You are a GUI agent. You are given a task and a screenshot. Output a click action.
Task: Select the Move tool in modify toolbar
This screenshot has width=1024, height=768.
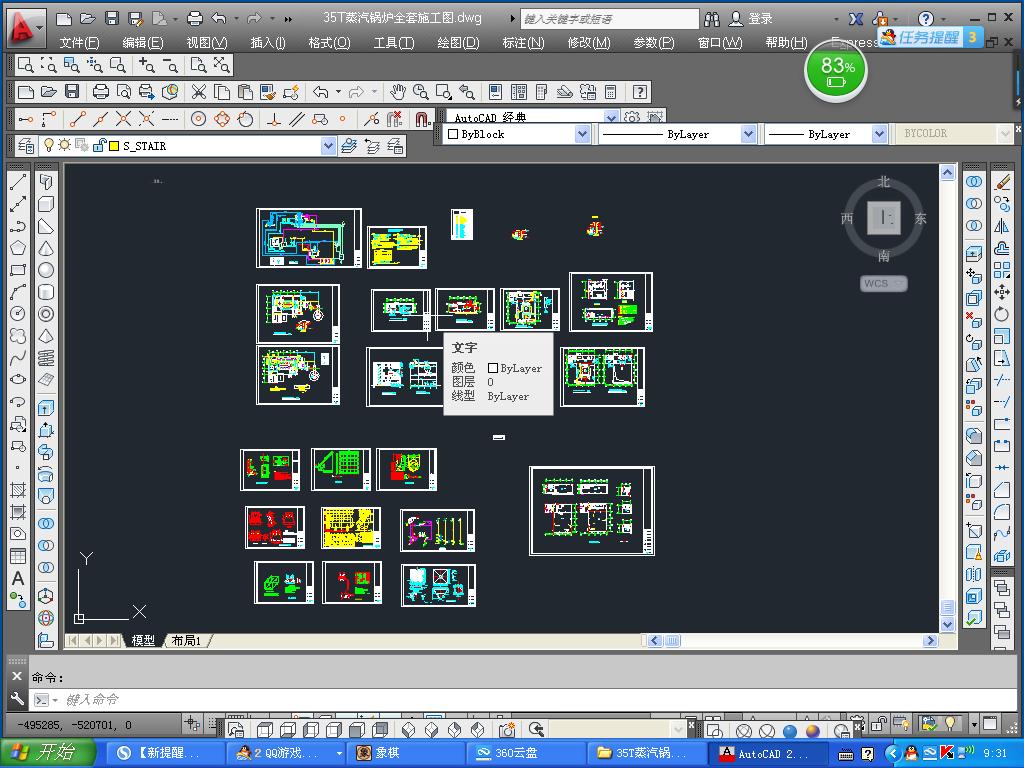[x=1001, y=292]
